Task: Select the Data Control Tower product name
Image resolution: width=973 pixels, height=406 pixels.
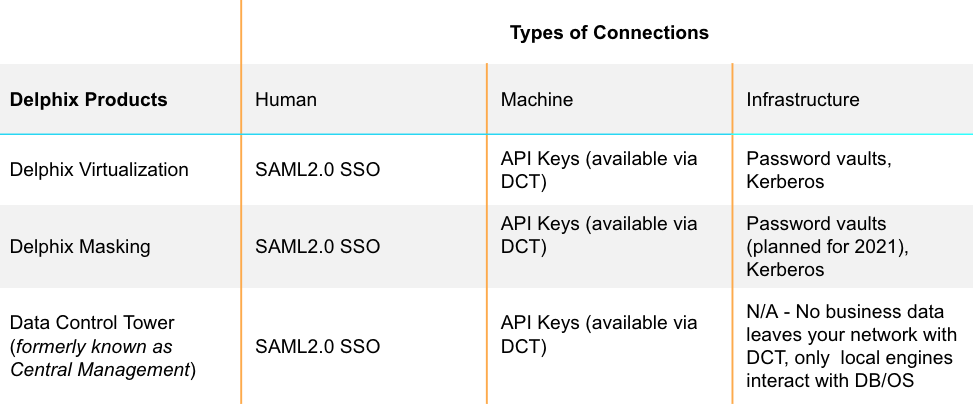Action: (92, 323)
